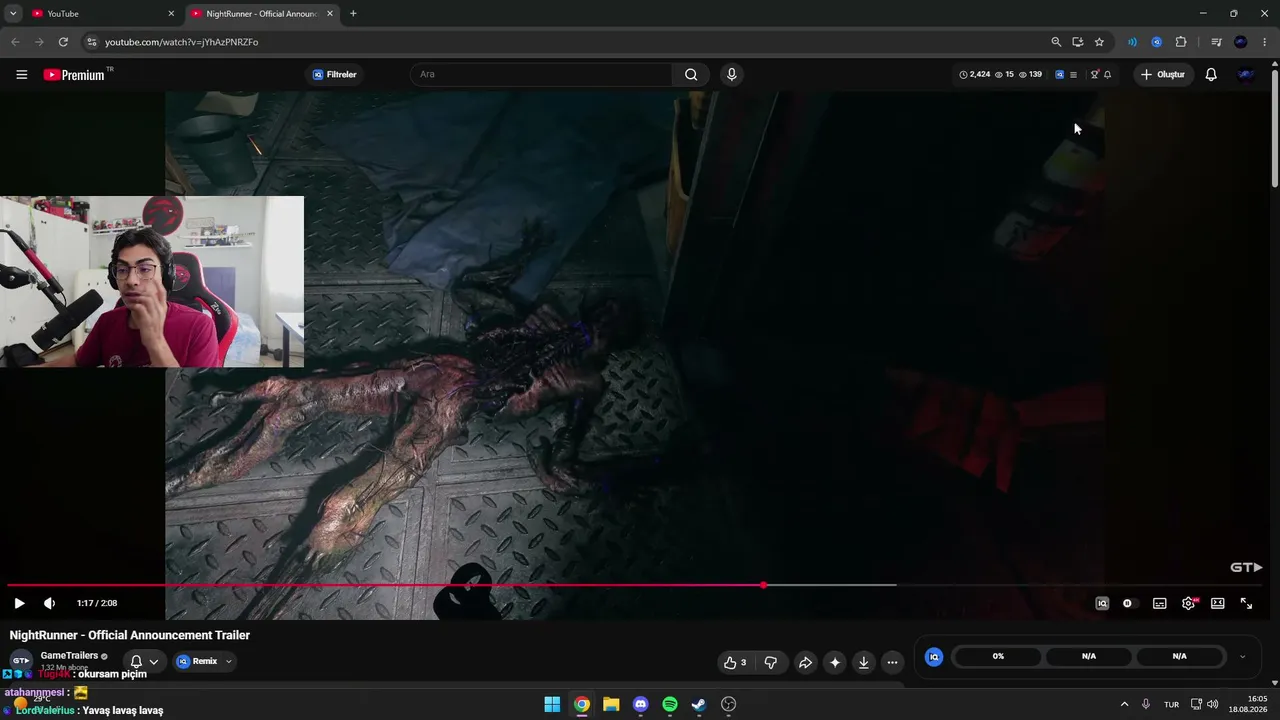Open the GameTrailers channel avatar
Screen dimensions: 1280x720
pyautogui.click(x=21, y=661)
